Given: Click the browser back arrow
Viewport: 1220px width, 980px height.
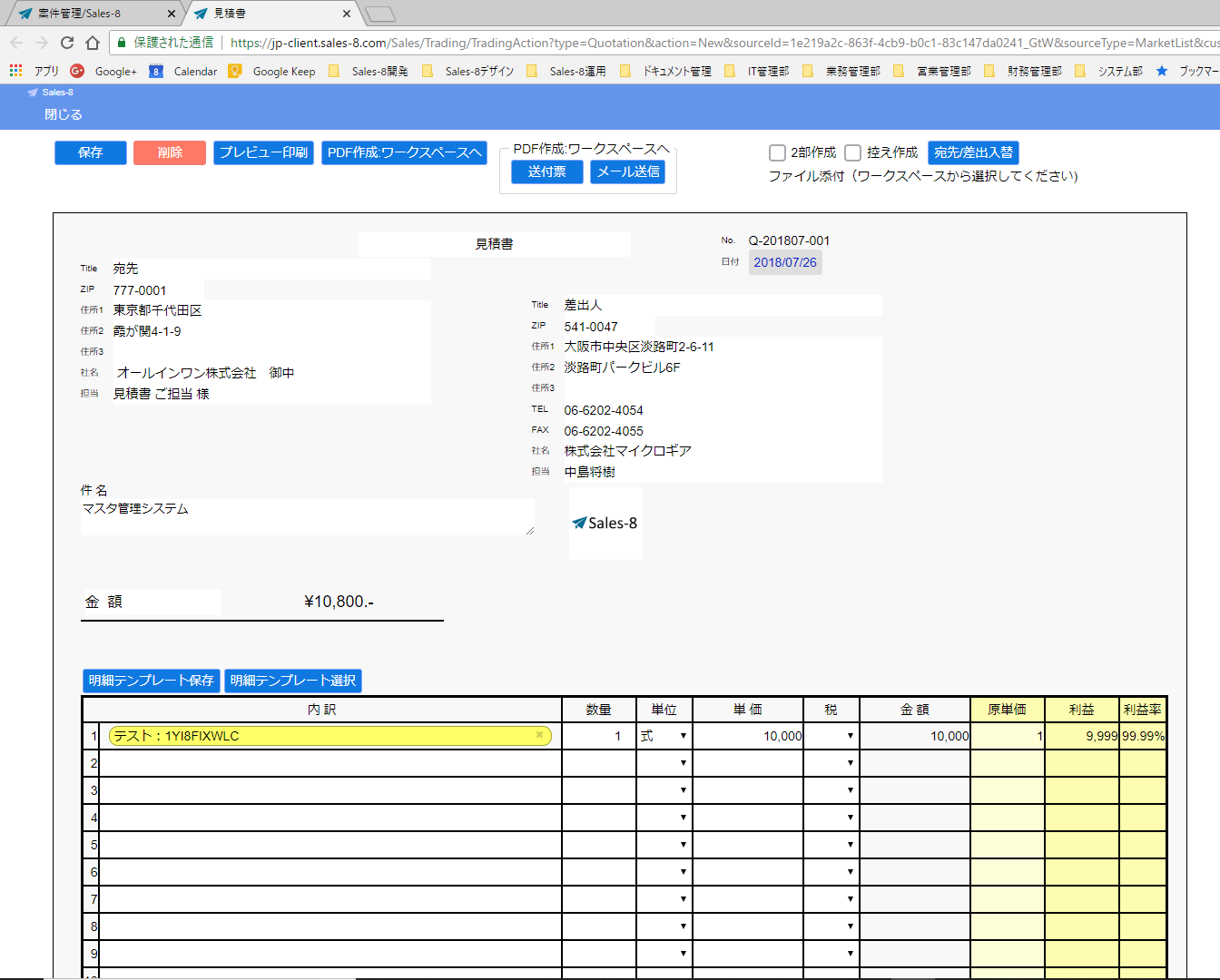Looking at the screenshot, I should coord(16,43).
